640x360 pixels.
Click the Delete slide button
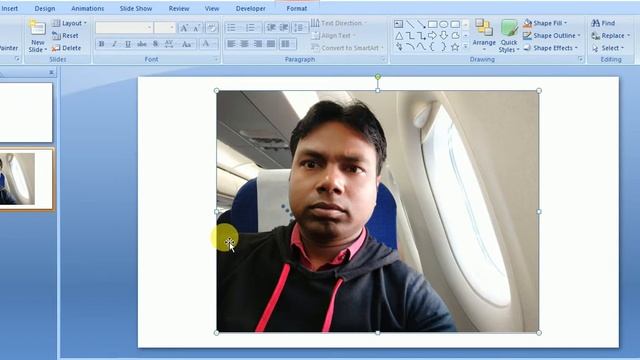click(67, 48)
